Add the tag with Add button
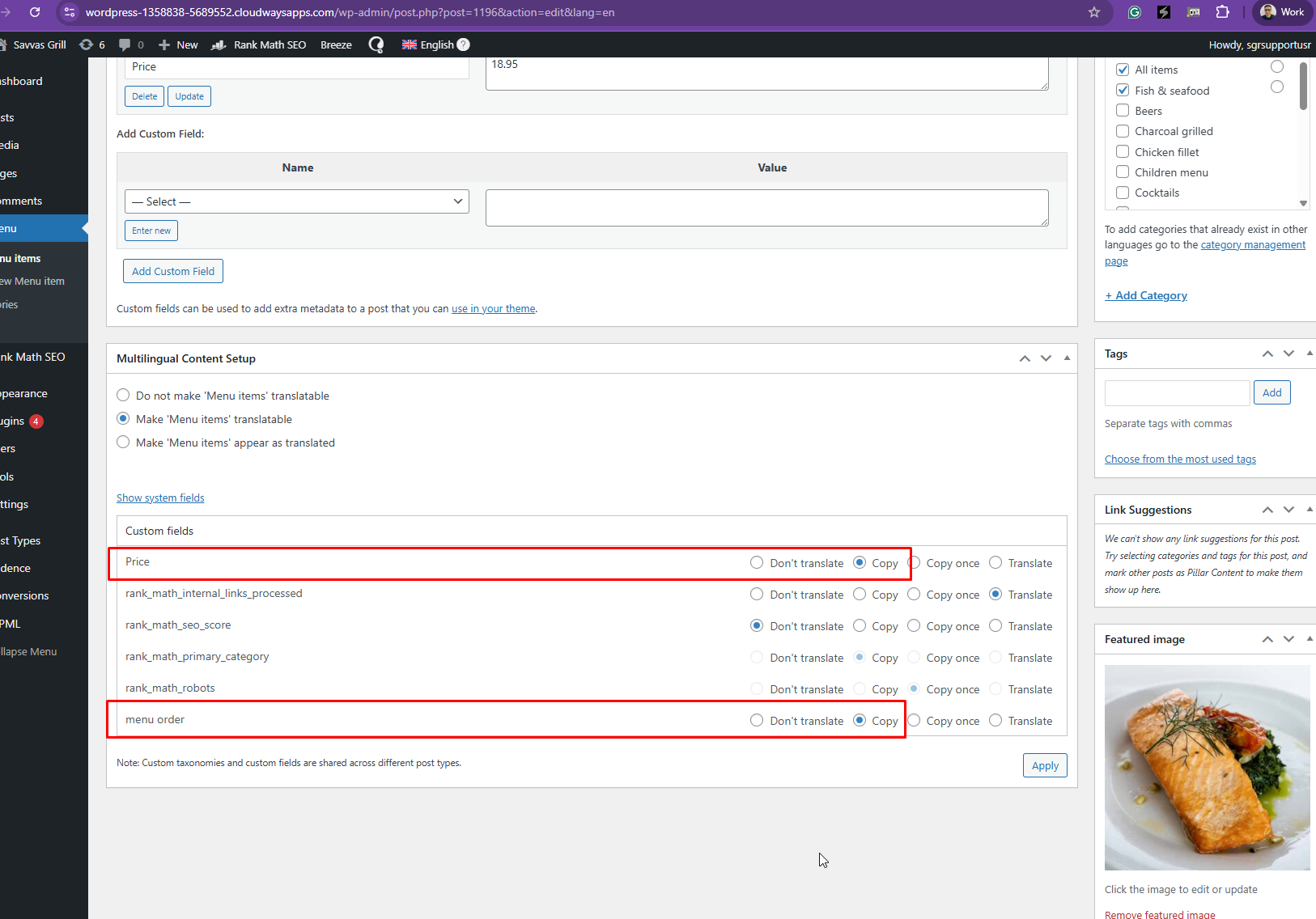1316x919 pixels. tap(1272, 392)
